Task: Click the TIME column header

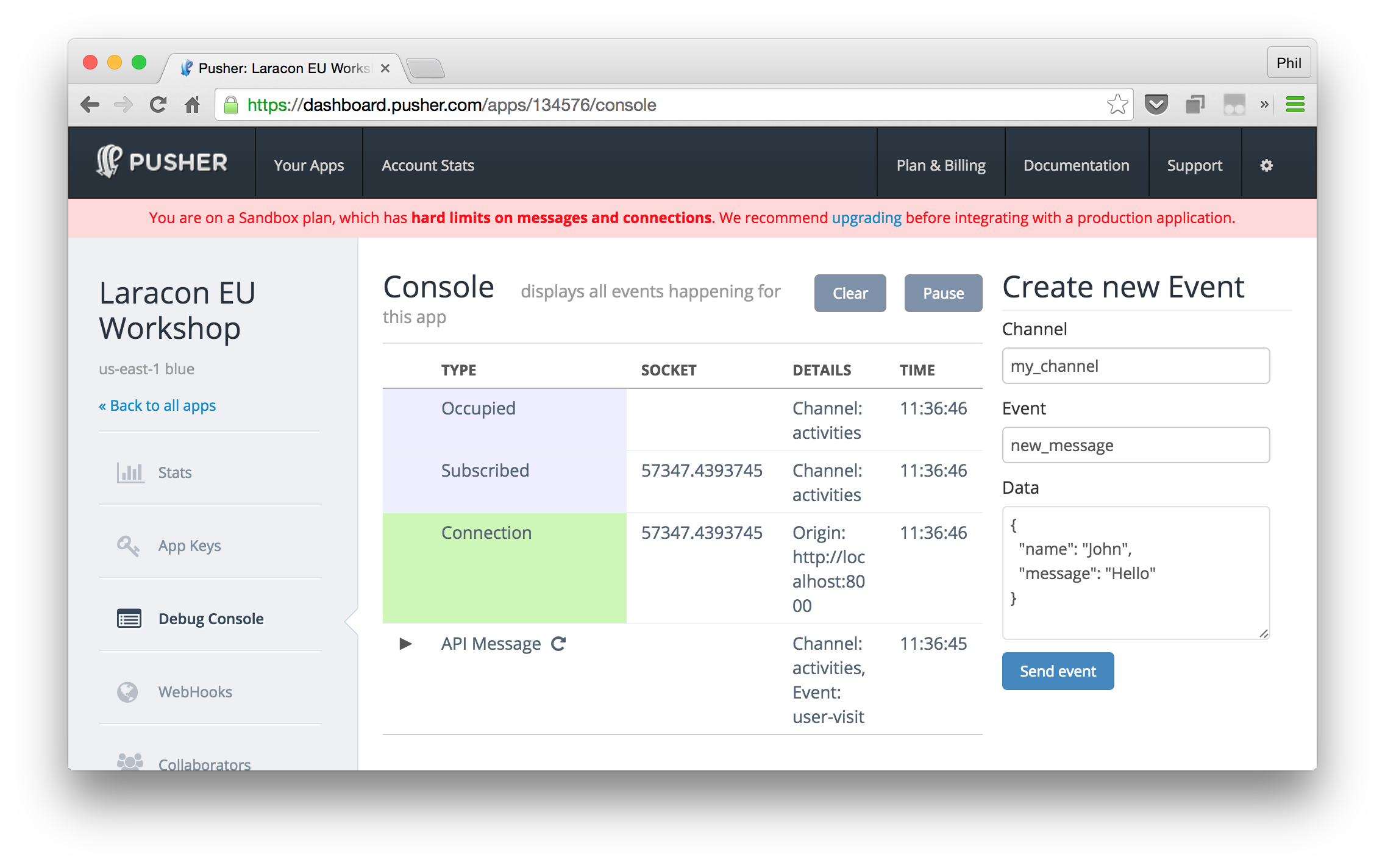Action: (x=917, y=370)
